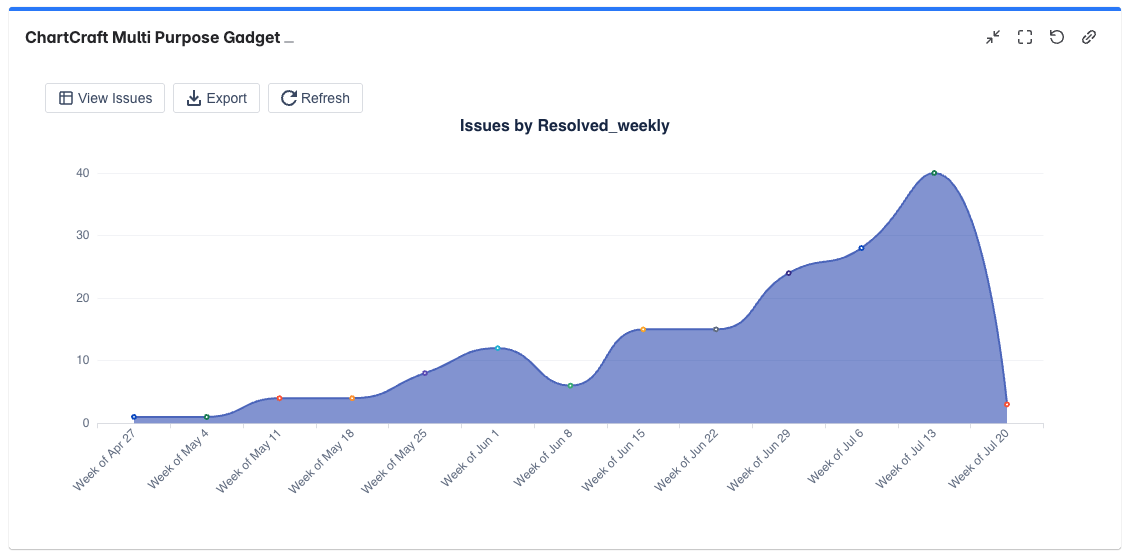Select the Week of Jun 8 dip point
1129x559 pixels.
(570, 385)
